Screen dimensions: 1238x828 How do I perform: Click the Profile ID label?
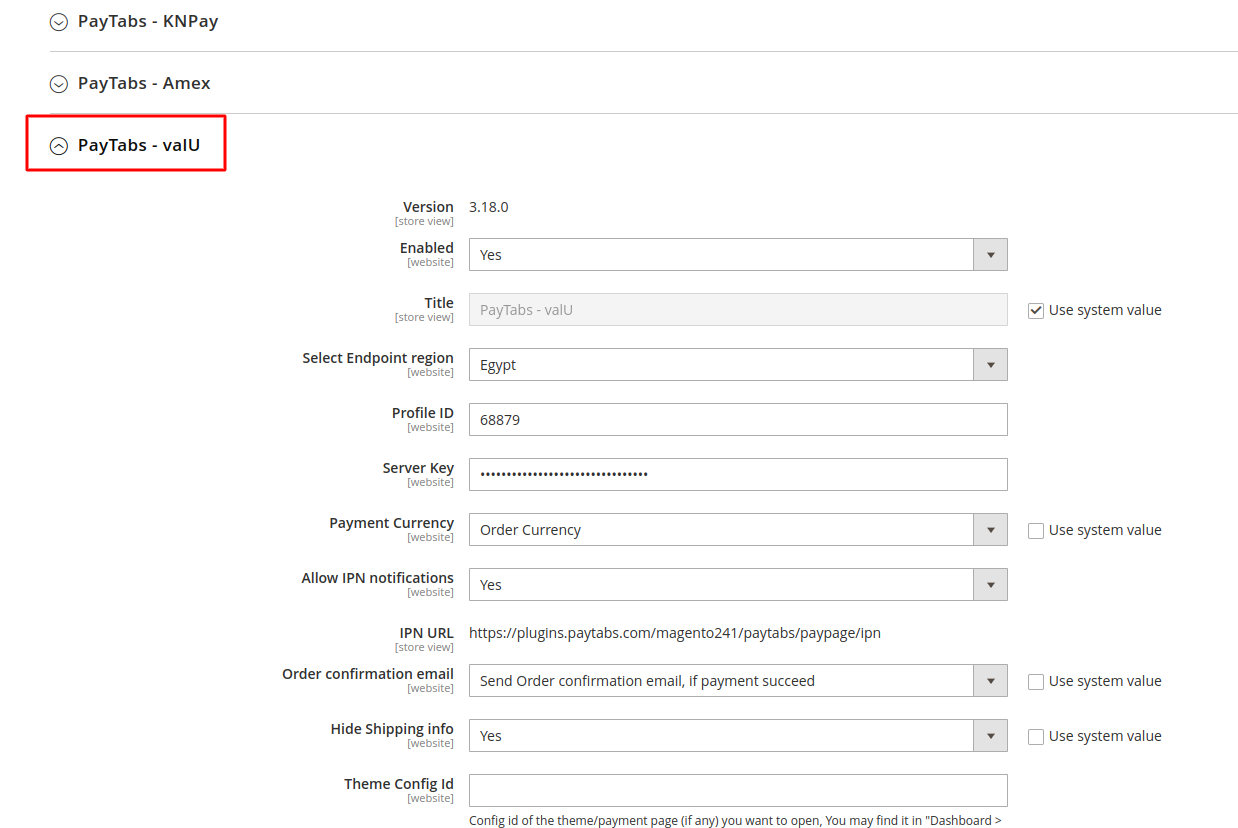[423, 413]
